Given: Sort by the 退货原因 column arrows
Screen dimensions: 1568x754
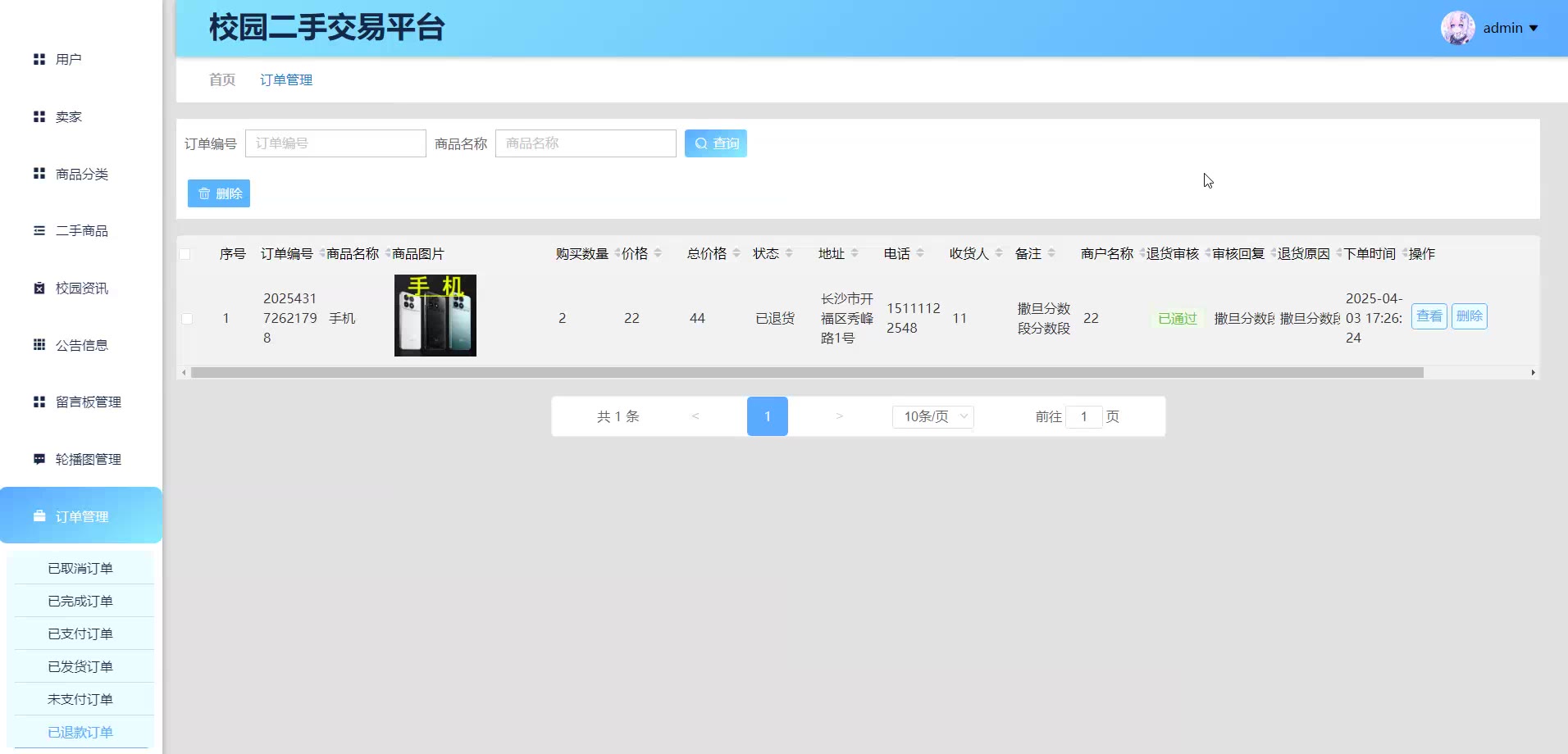Looking at the screenshot, I should (1339, 253).
